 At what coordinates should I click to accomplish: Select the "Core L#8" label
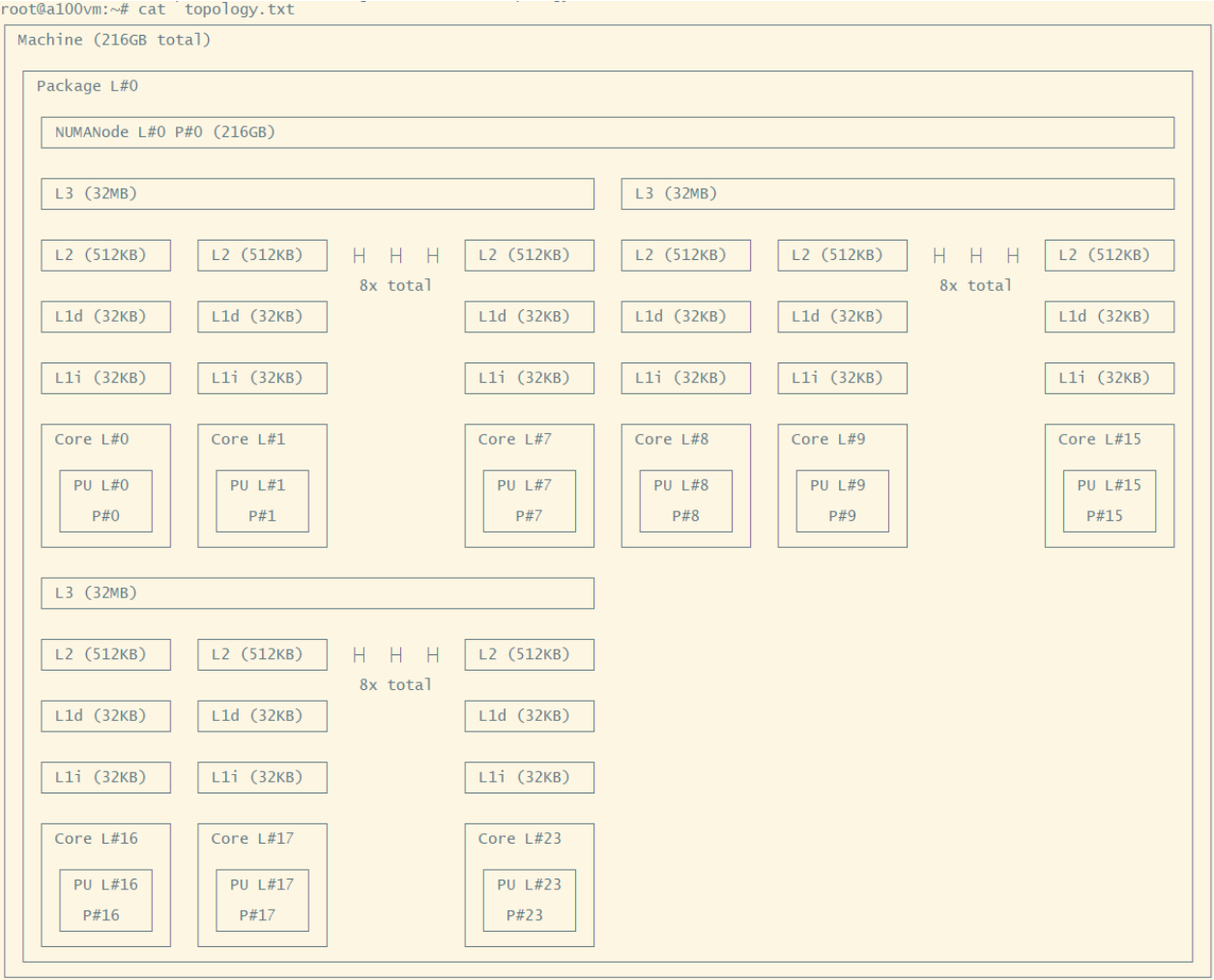pyautogui.click(x=672, y=439)
